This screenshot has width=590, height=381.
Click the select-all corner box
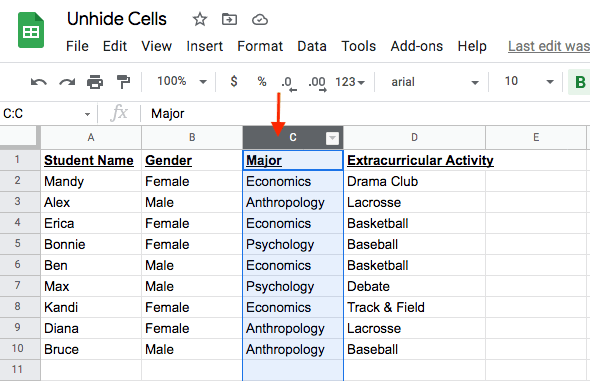(20, 138)
